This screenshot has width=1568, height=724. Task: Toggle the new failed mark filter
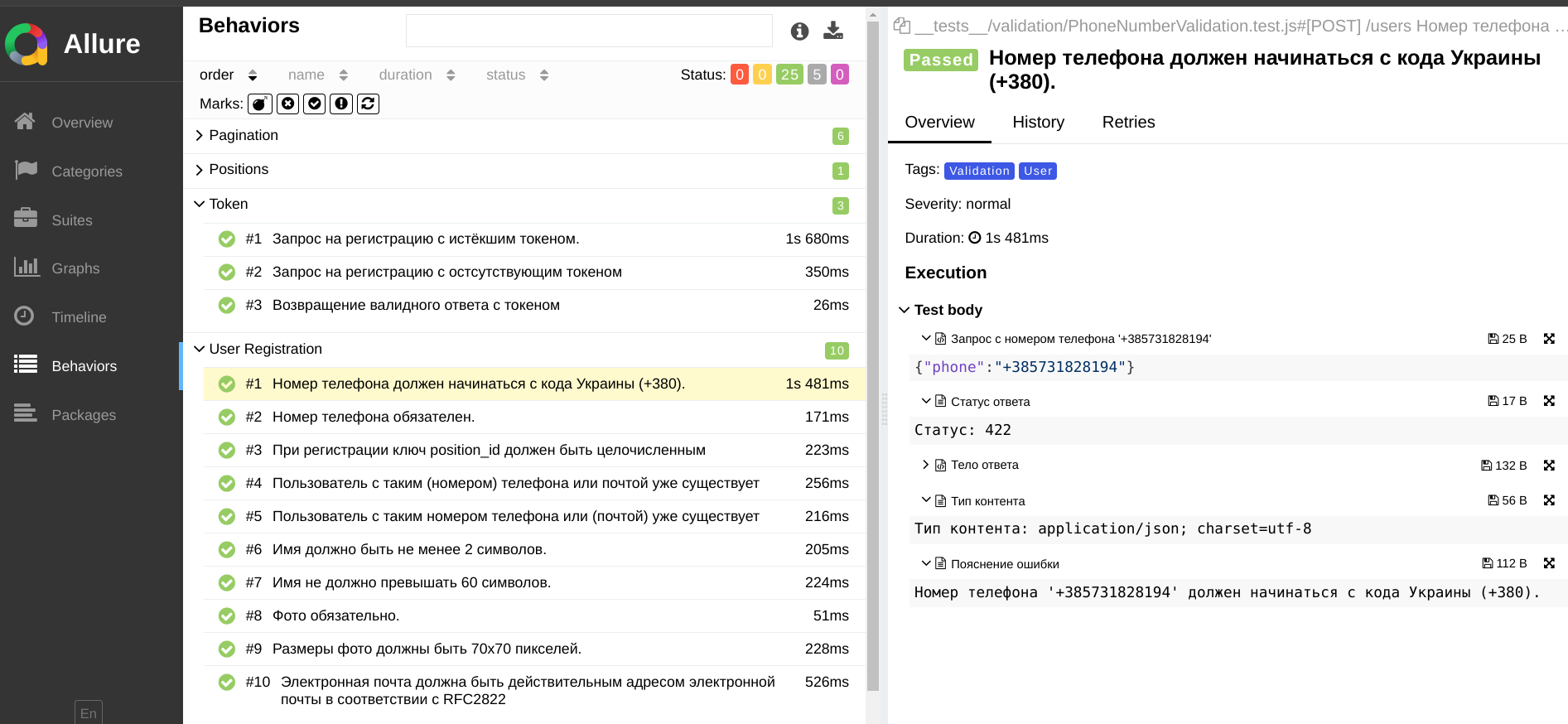click(x=287, y=104)
